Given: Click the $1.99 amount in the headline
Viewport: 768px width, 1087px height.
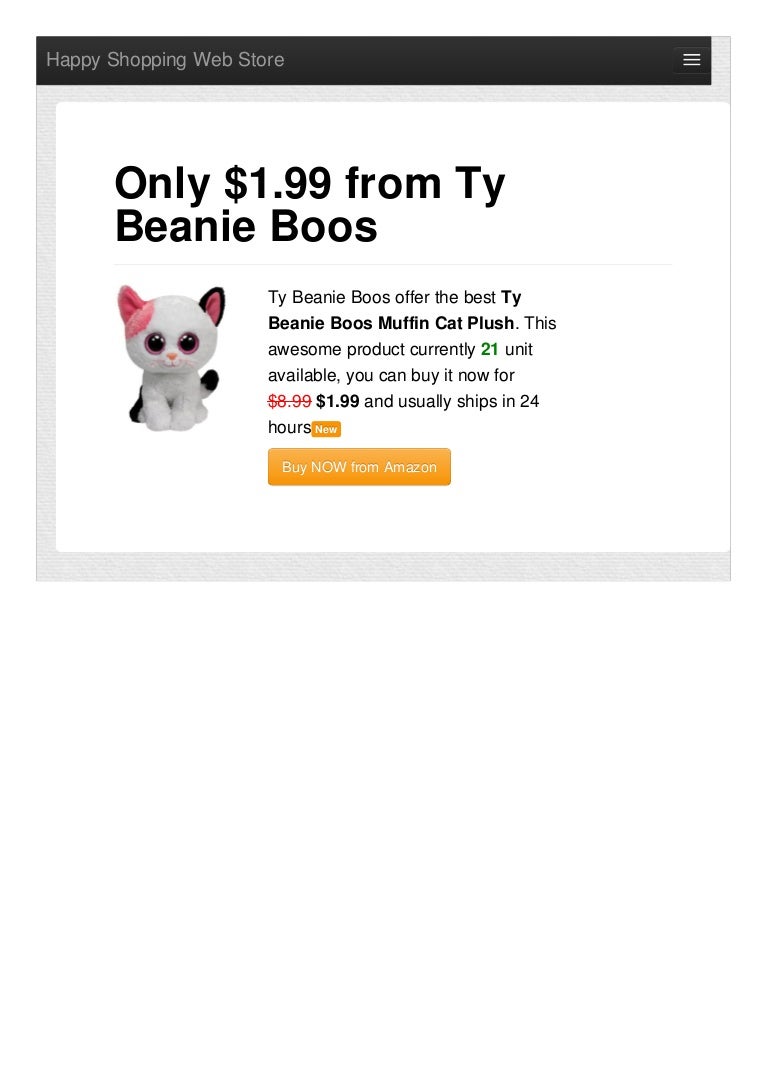Looking at the screenshot, I should (277, 184).
